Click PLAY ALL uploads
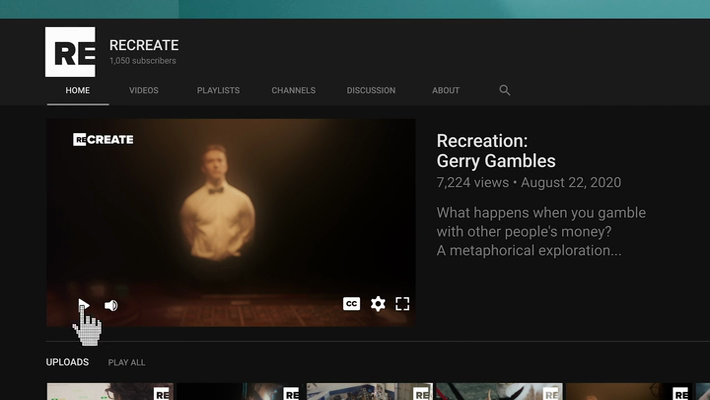The height and width of the screenshot is (400, 710). tap(126, 362)
